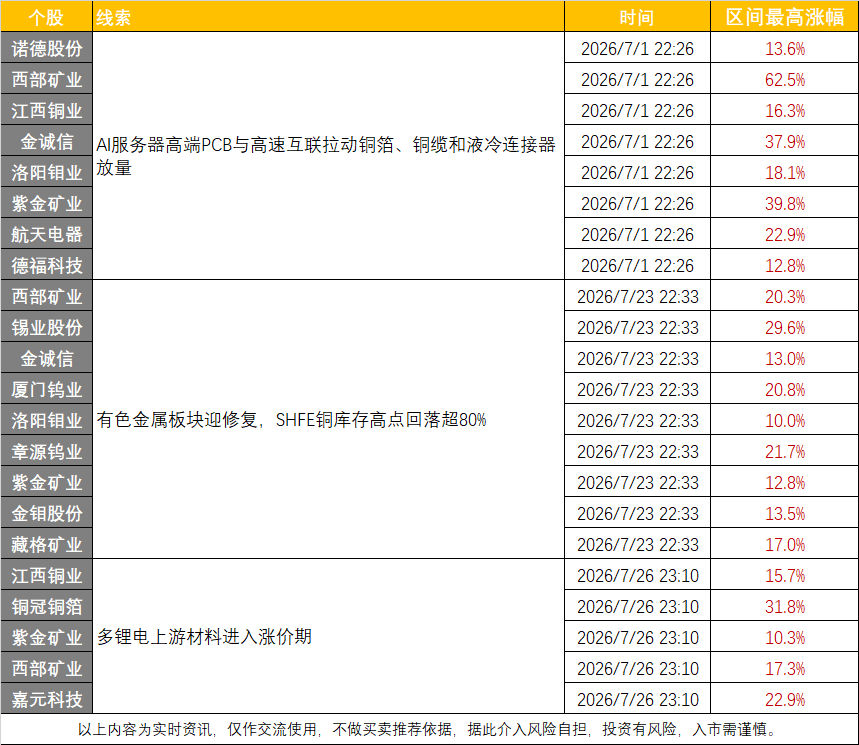
Task: Select 紫金矿业 beside the 金钼股份 row above
Action: [x=47, y=482]
